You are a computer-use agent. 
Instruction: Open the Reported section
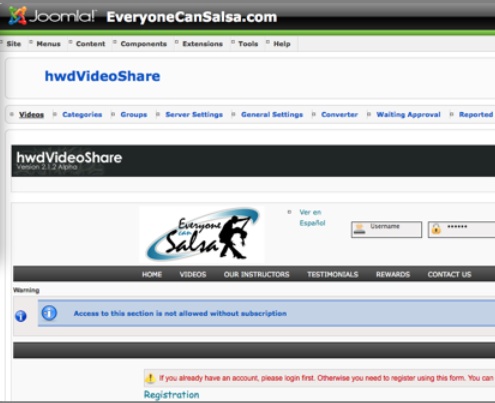[476, 115]
